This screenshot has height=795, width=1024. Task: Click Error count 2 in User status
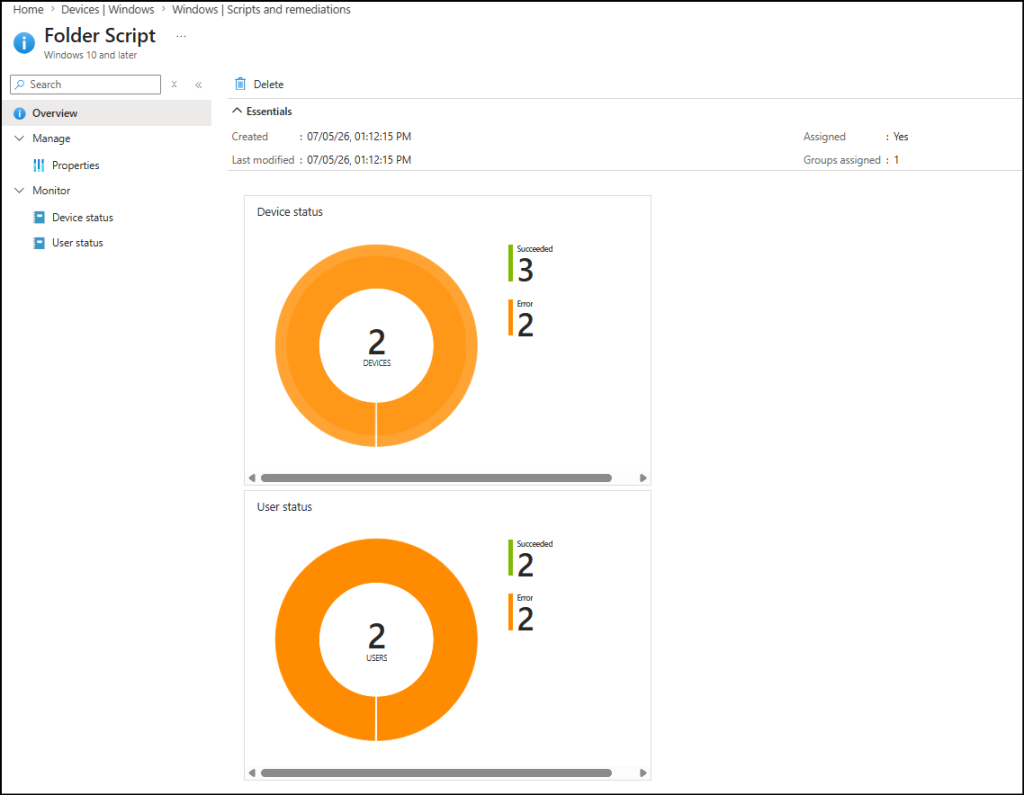click(x=525, y=619)
